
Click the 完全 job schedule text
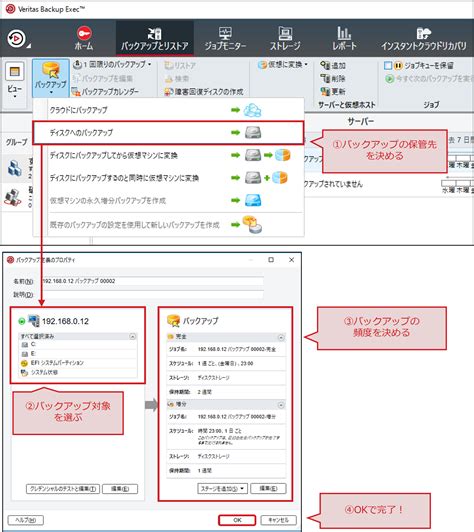click(225, 363)
